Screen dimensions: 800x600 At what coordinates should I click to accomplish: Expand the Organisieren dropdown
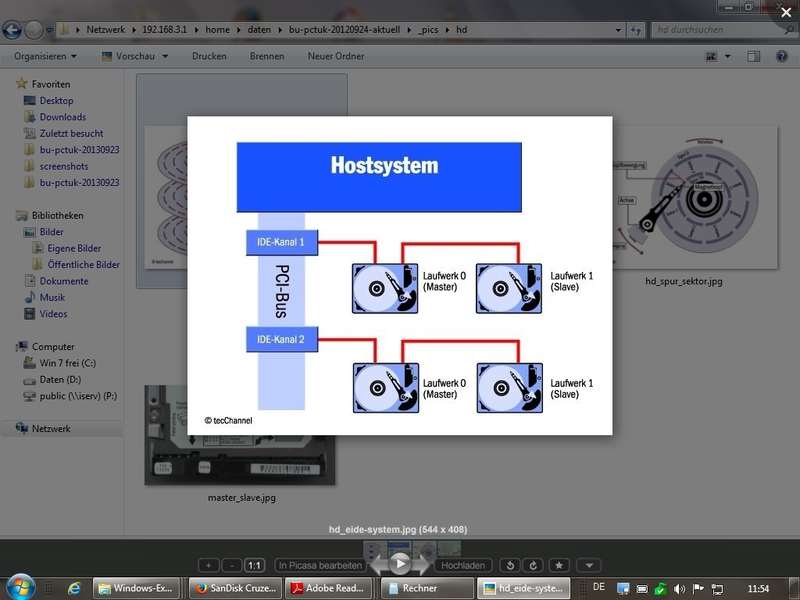[46, 56]
